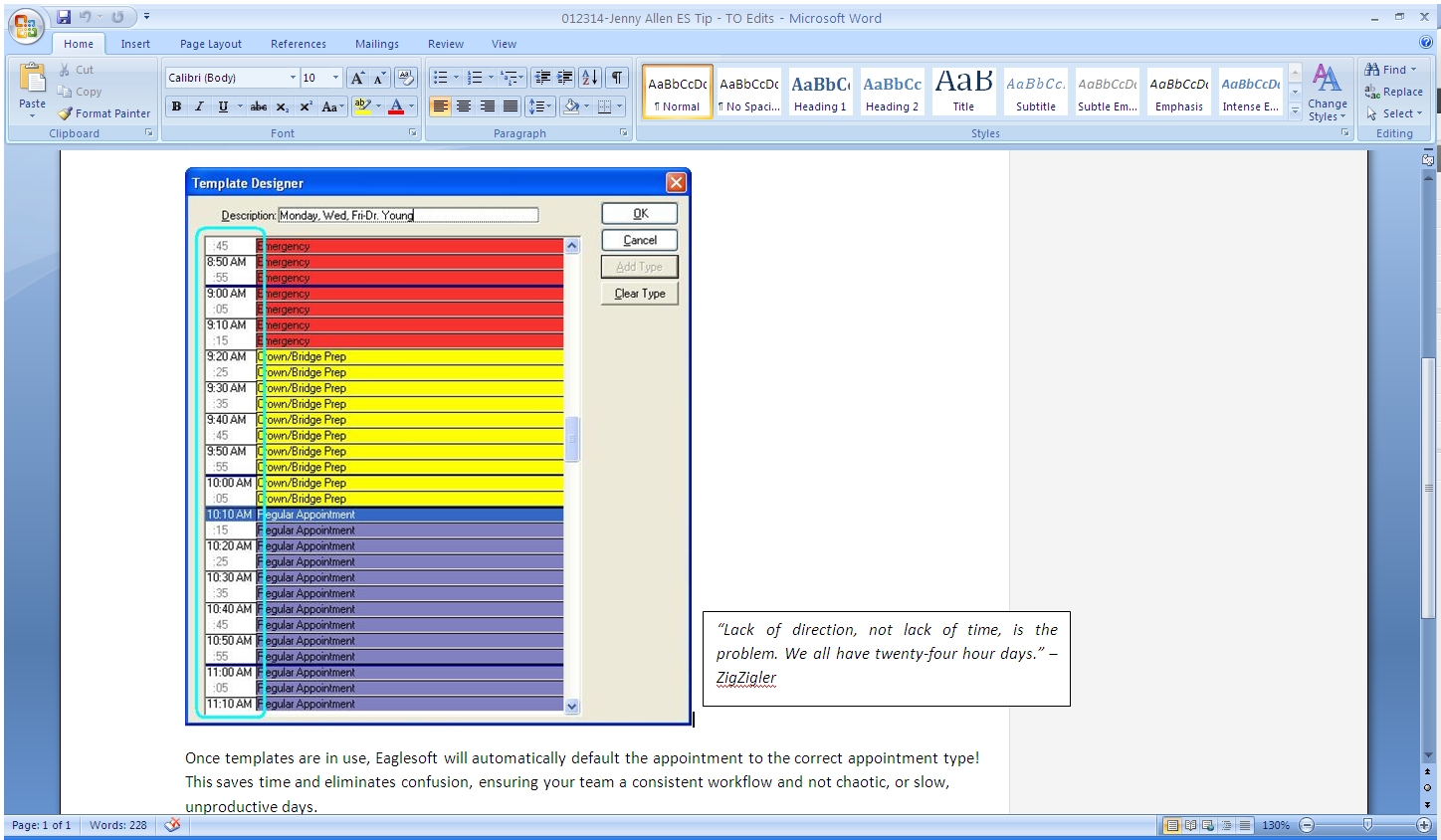Open the line spacing options
The height and width of the screenshot is (840, 1441).
pos(539,106)
